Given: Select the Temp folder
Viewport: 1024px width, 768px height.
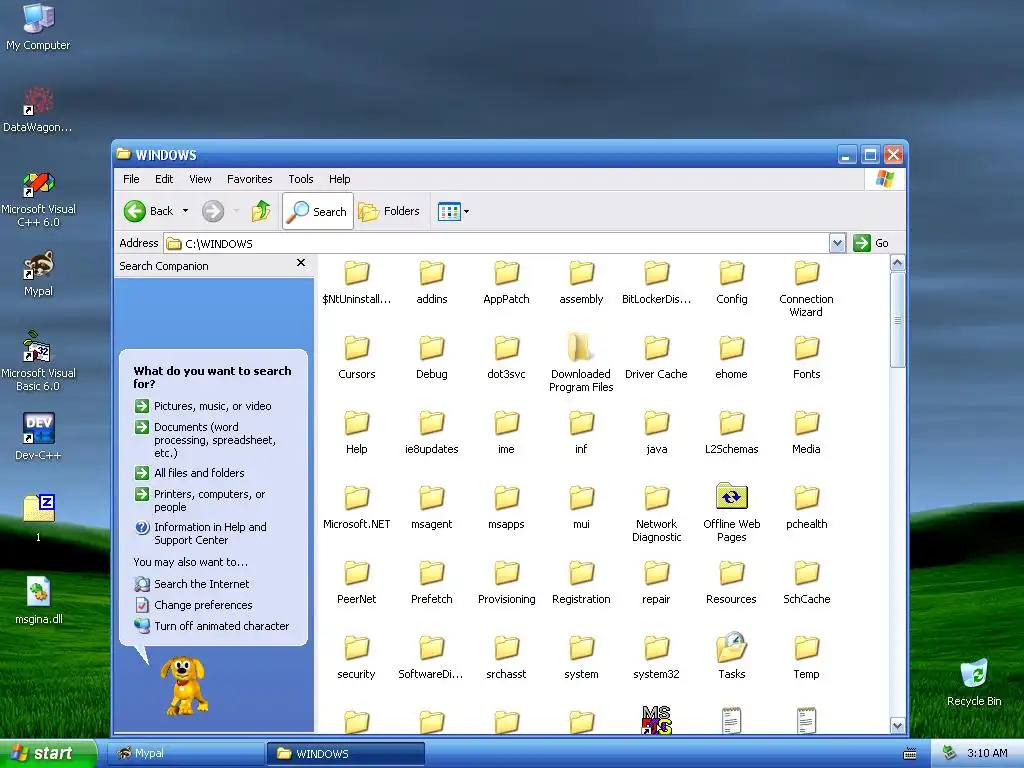Looking at the screenshot, I should [807, 657].
